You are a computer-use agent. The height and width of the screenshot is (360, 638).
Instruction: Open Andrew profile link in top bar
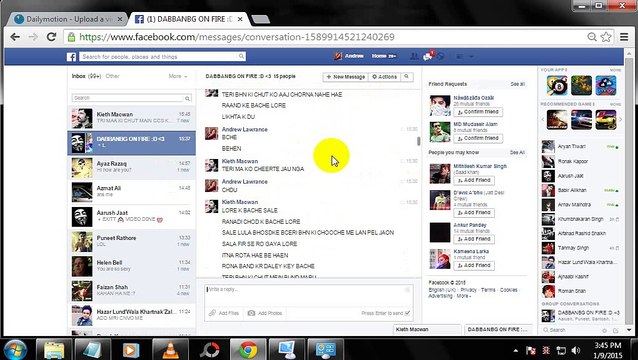[349, 56]
